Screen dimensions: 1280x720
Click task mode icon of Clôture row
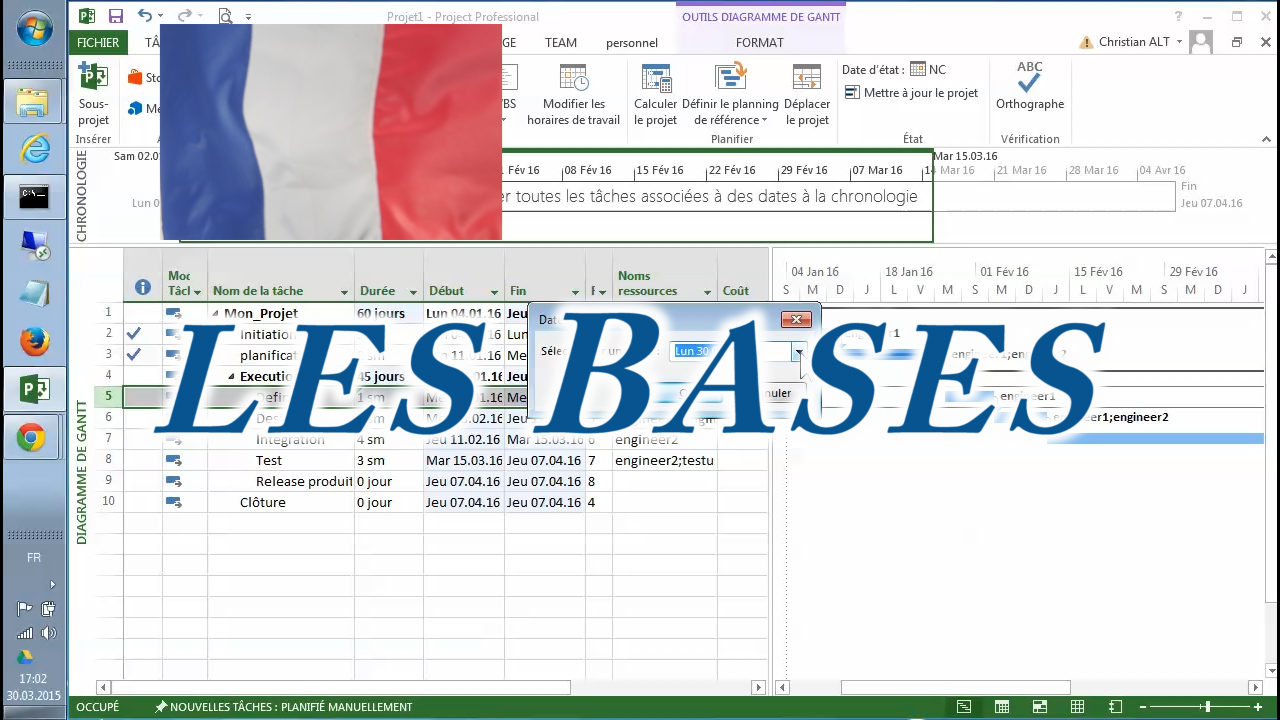(x=173, y=502)
